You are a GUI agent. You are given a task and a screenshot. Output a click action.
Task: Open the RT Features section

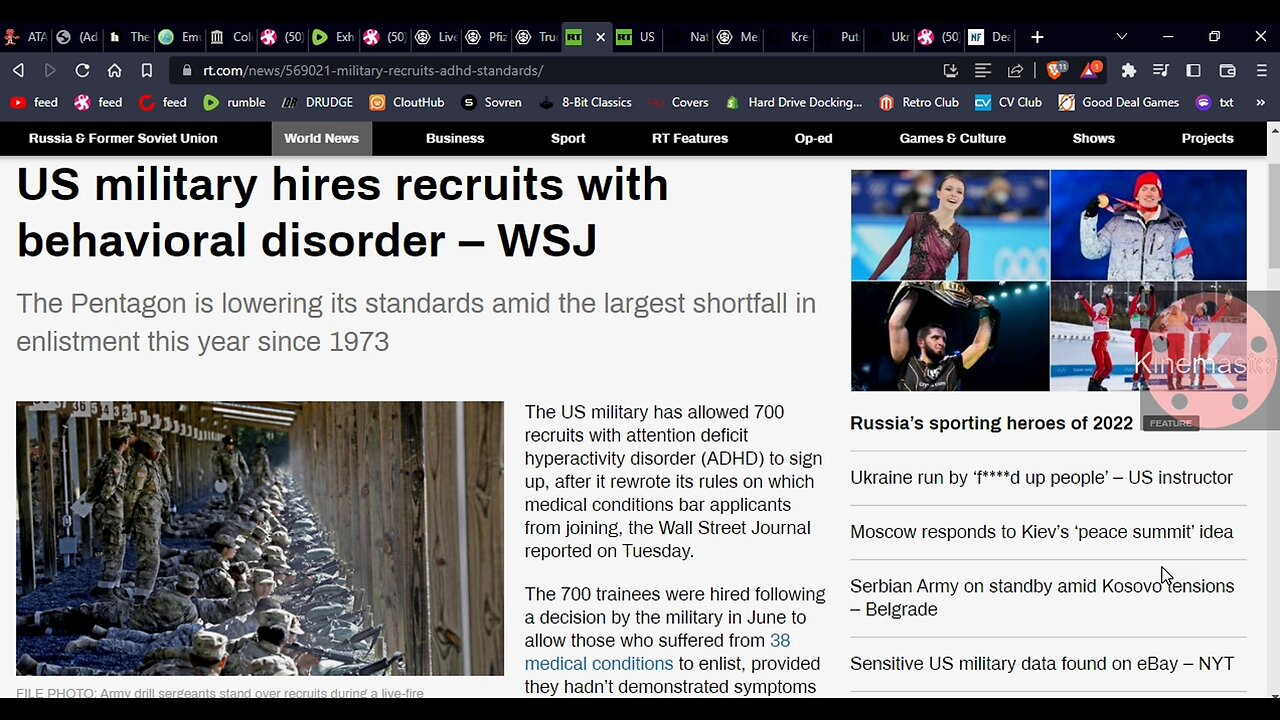click(x=690, y=138)
